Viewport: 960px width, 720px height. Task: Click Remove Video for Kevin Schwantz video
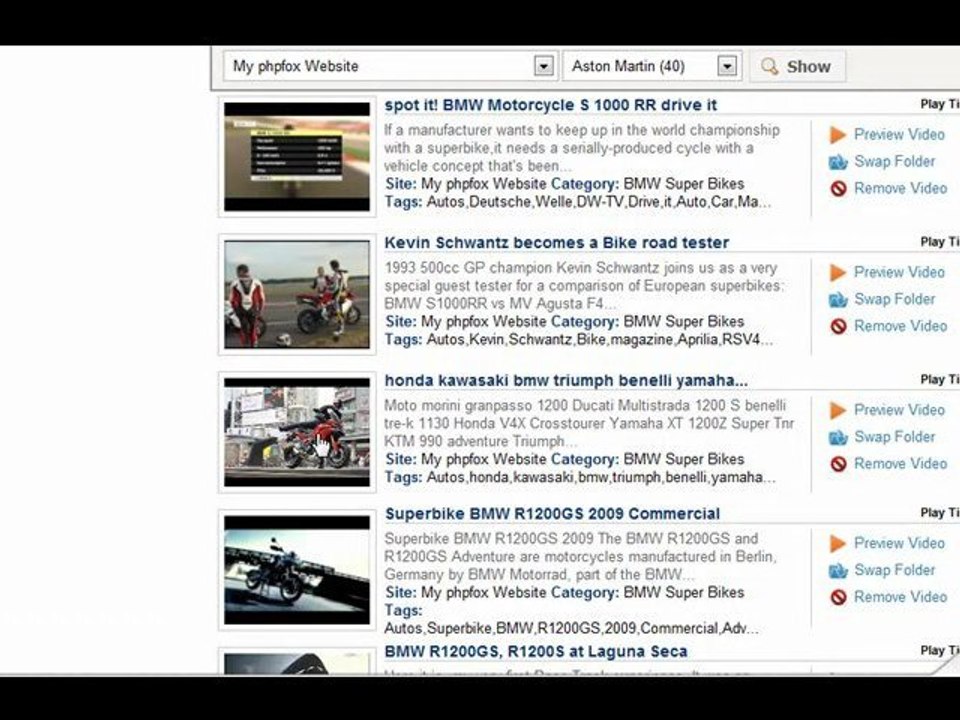pyautogui.click(x=901, y=326)
